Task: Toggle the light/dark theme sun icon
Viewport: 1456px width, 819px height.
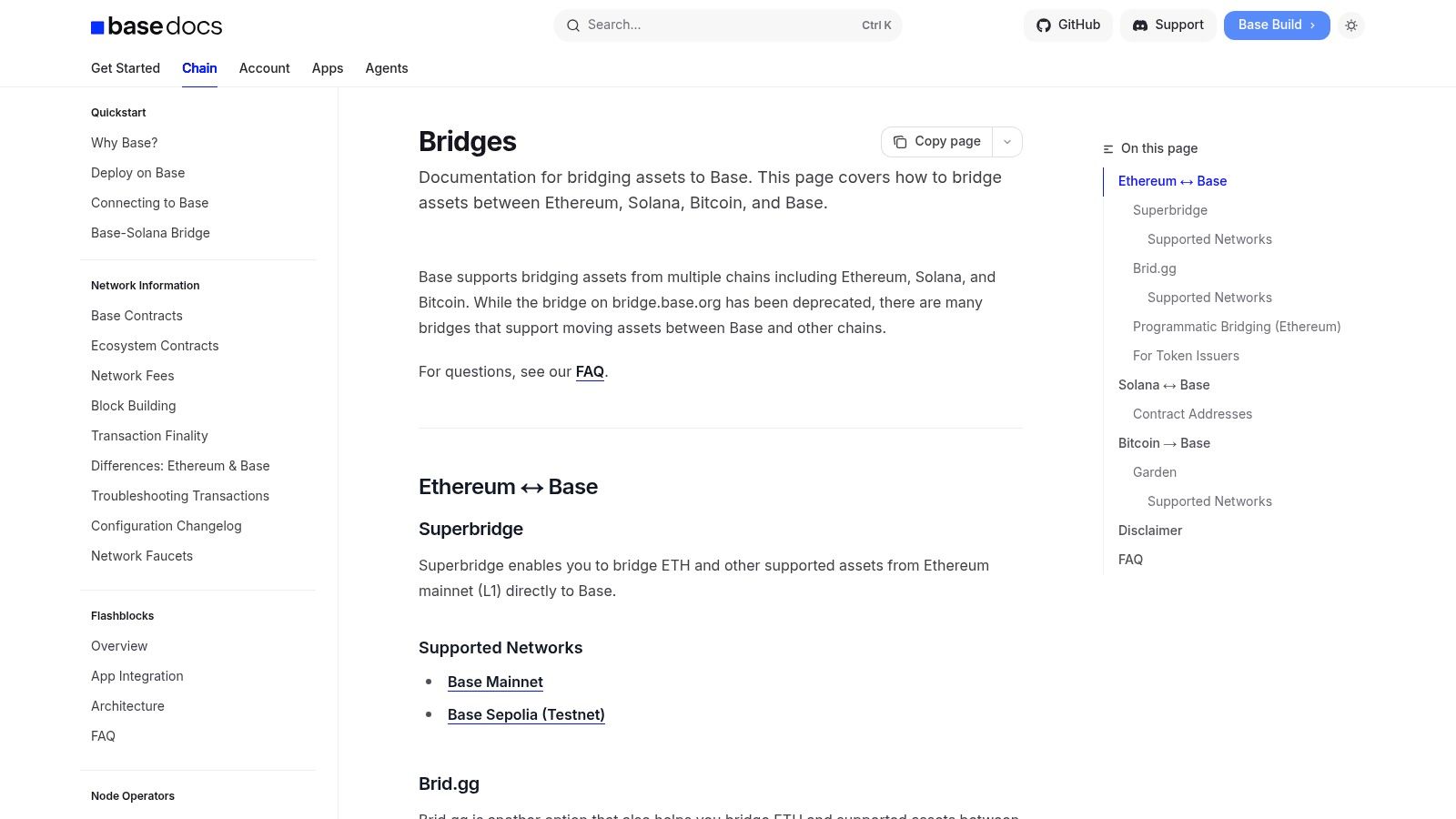Action: tap(1351, 25)
